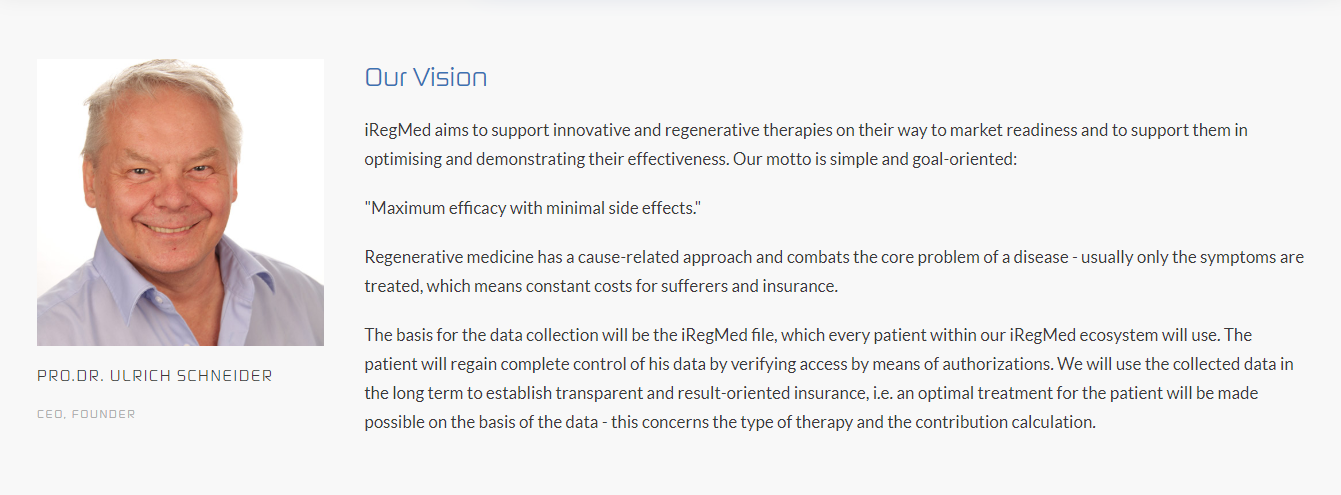
Task: Click the text "goal-oriented:"
Action: (x=965, y=158)
